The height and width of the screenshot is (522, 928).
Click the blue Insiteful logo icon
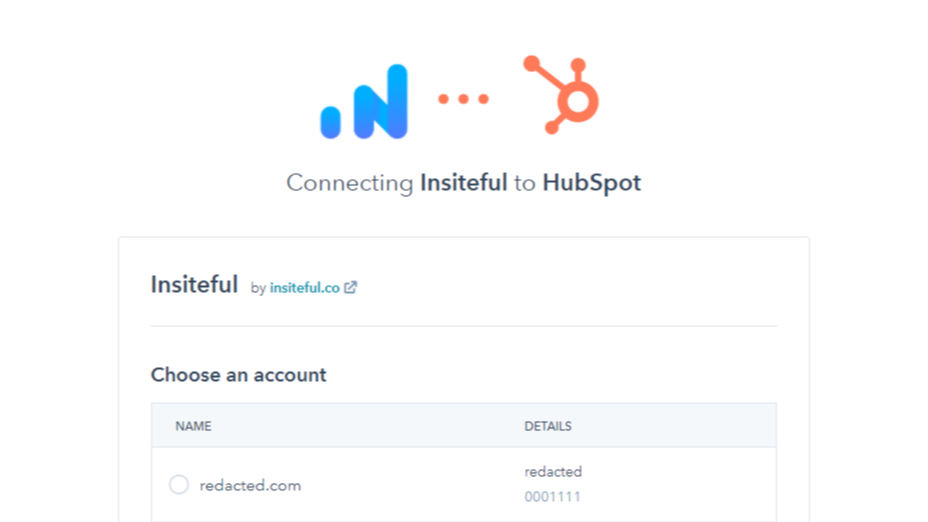pos(364,101)
